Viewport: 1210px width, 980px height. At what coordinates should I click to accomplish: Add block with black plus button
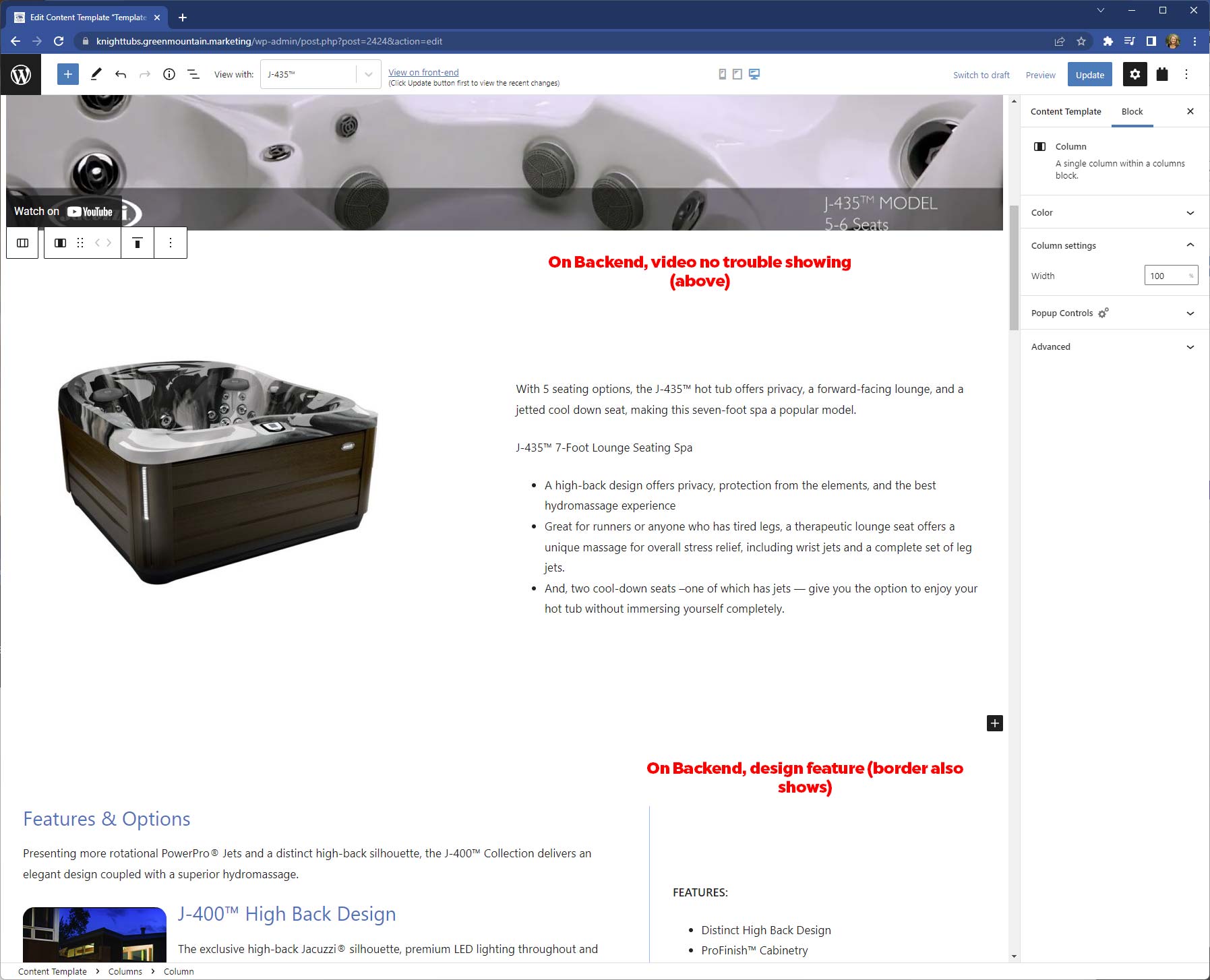pos(995,723)
